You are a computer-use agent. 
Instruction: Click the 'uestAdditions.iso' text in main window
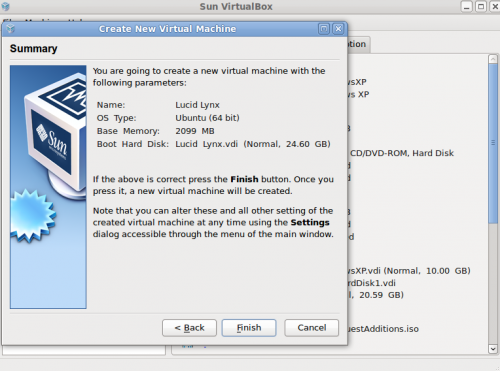(x=383, y=329)
